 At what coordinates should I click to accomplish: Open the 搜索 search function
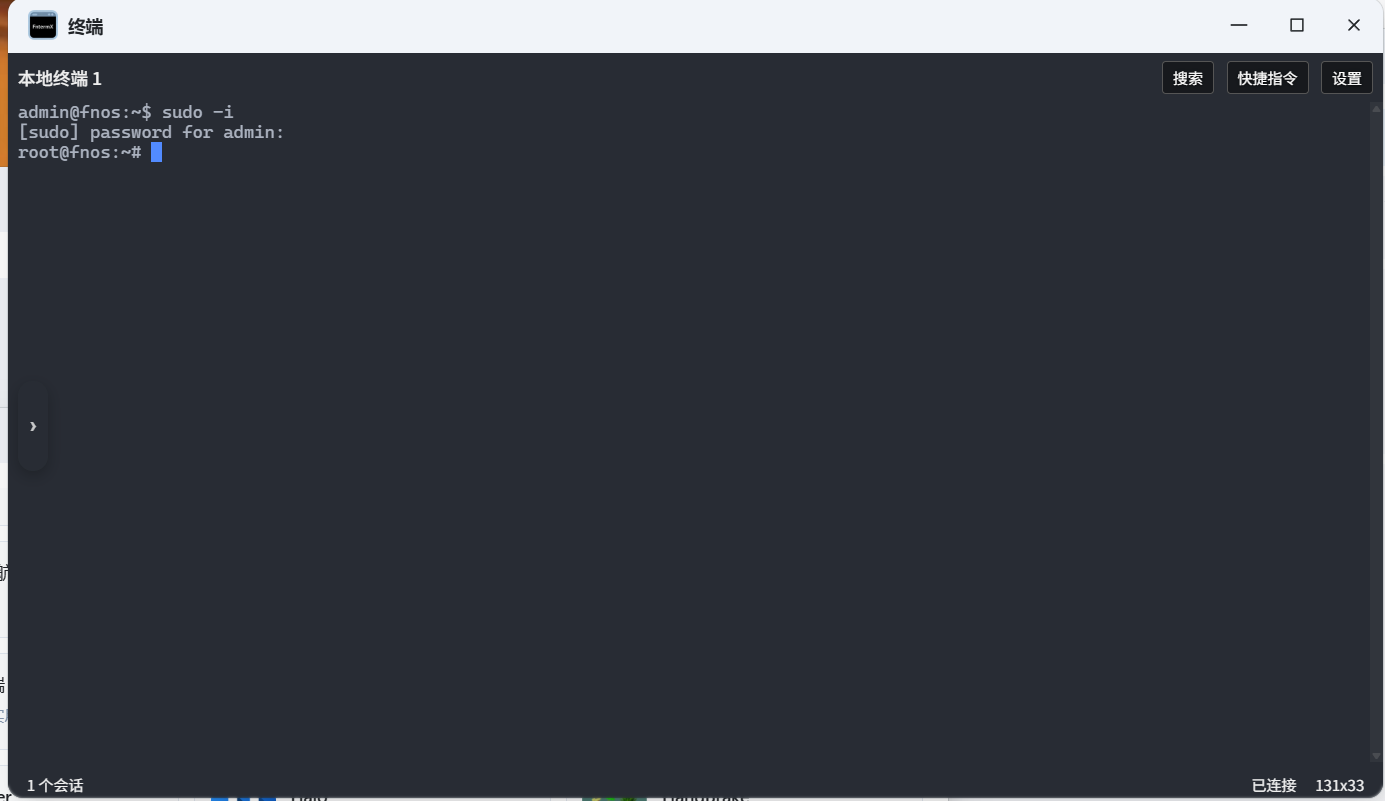[x=1188, y=78]
